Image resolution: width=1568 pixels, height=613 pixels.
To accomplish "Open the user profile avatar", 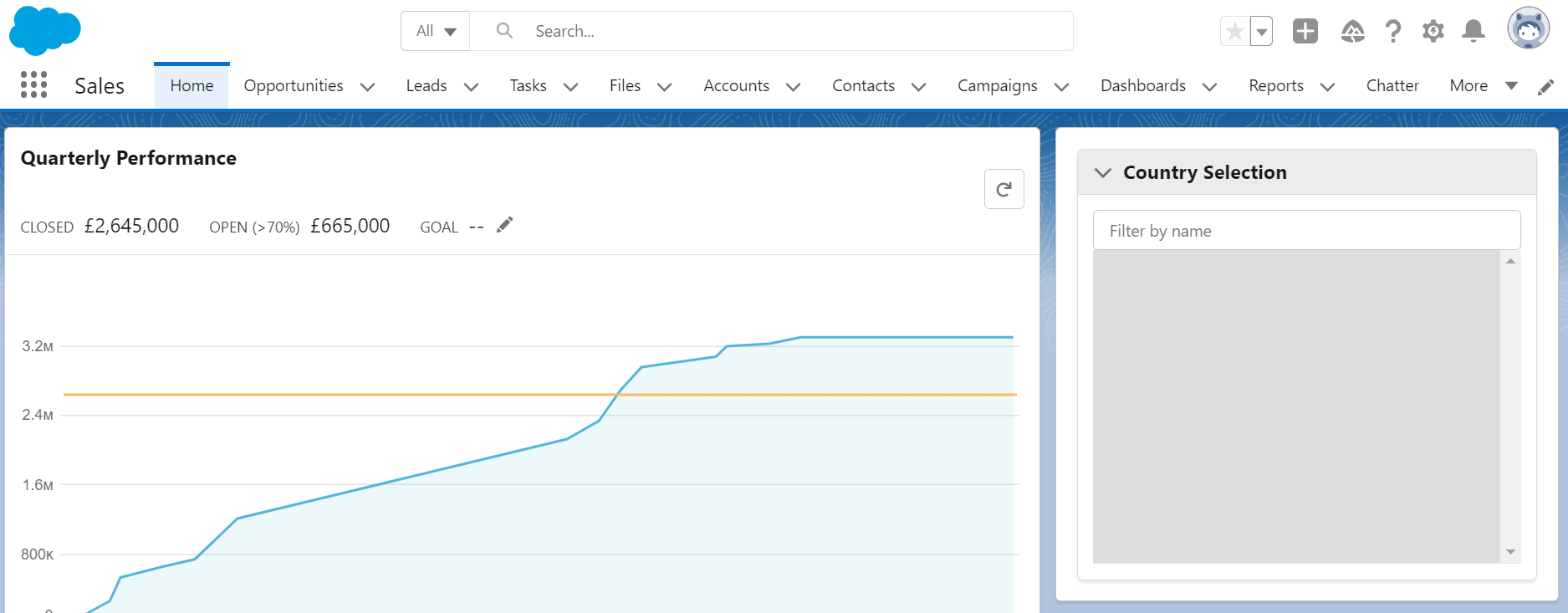I will click(1529, 28).
